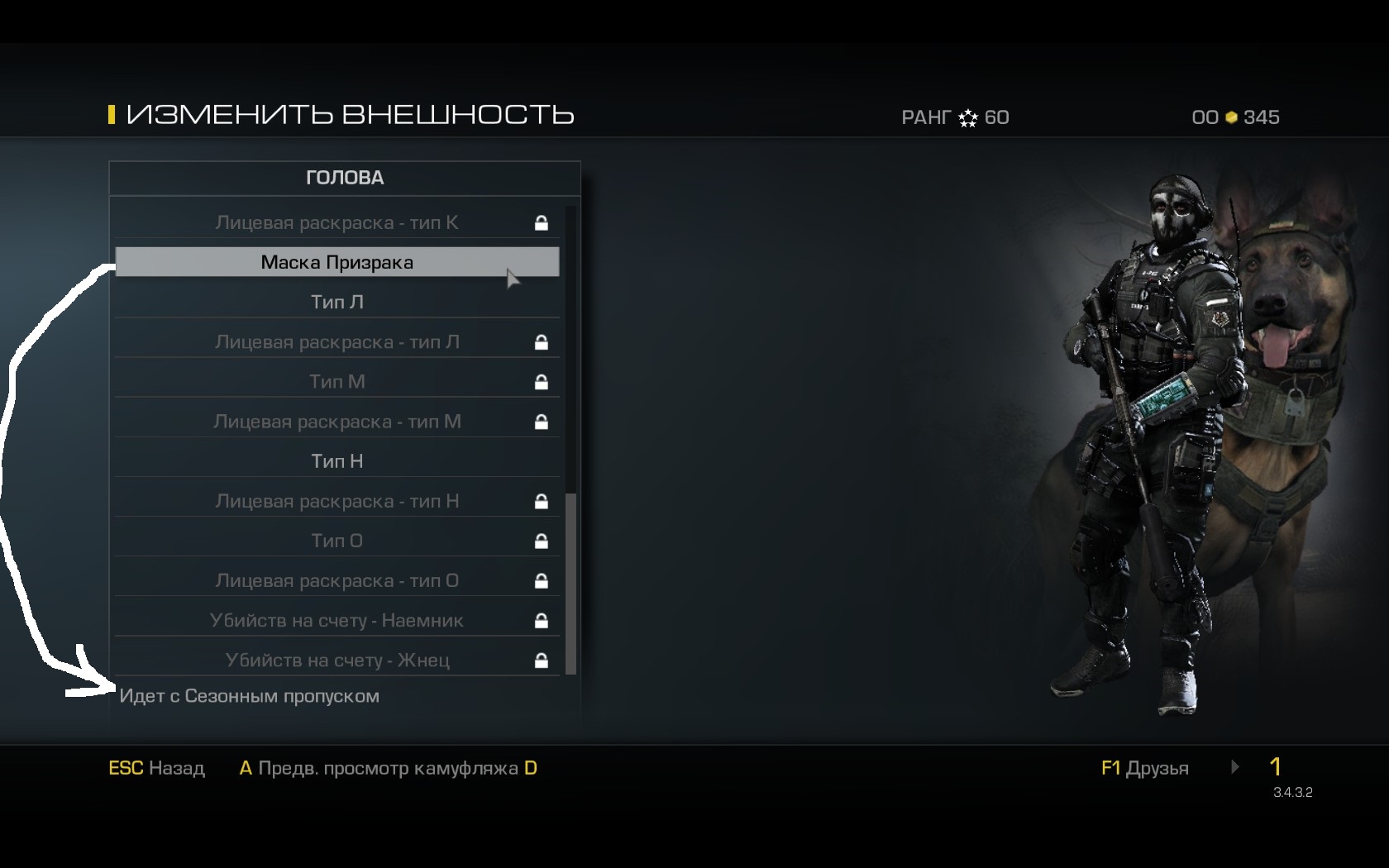1389x868 pixels.
Task: Click lock icon on Убийств на счету - Жнец
Action: 541,661
